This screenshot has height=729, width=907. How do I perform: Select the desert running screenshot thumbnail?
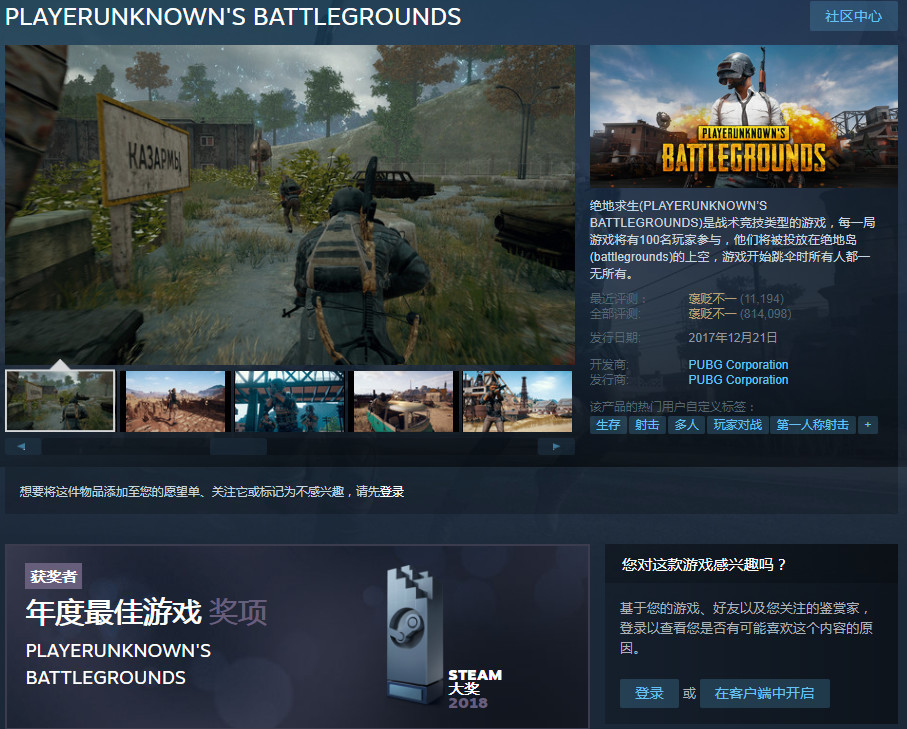tap(175, 401)
